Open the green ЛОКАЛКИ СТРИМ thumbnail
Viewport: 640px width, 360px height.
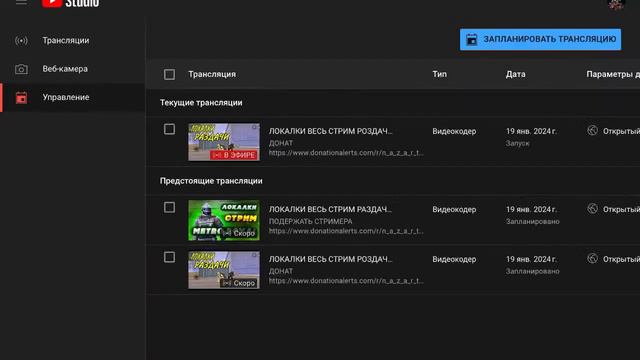tap(224, 220)
